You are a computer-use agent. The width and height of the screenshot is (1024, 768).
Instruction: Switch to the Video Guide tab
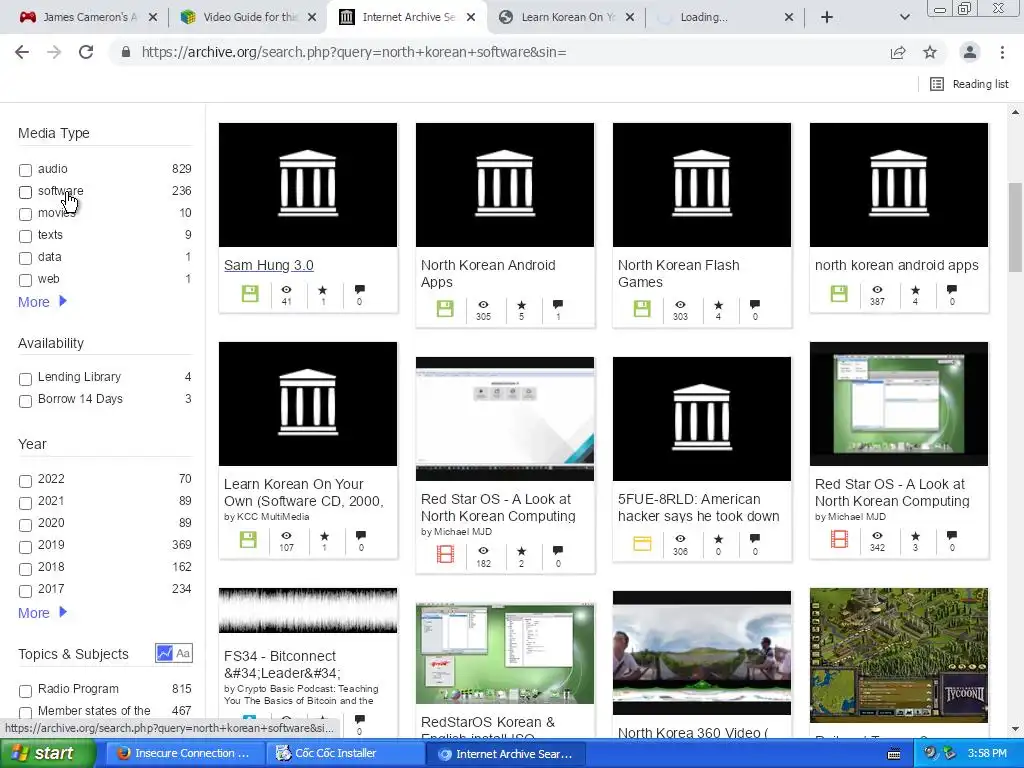point(248,18)
